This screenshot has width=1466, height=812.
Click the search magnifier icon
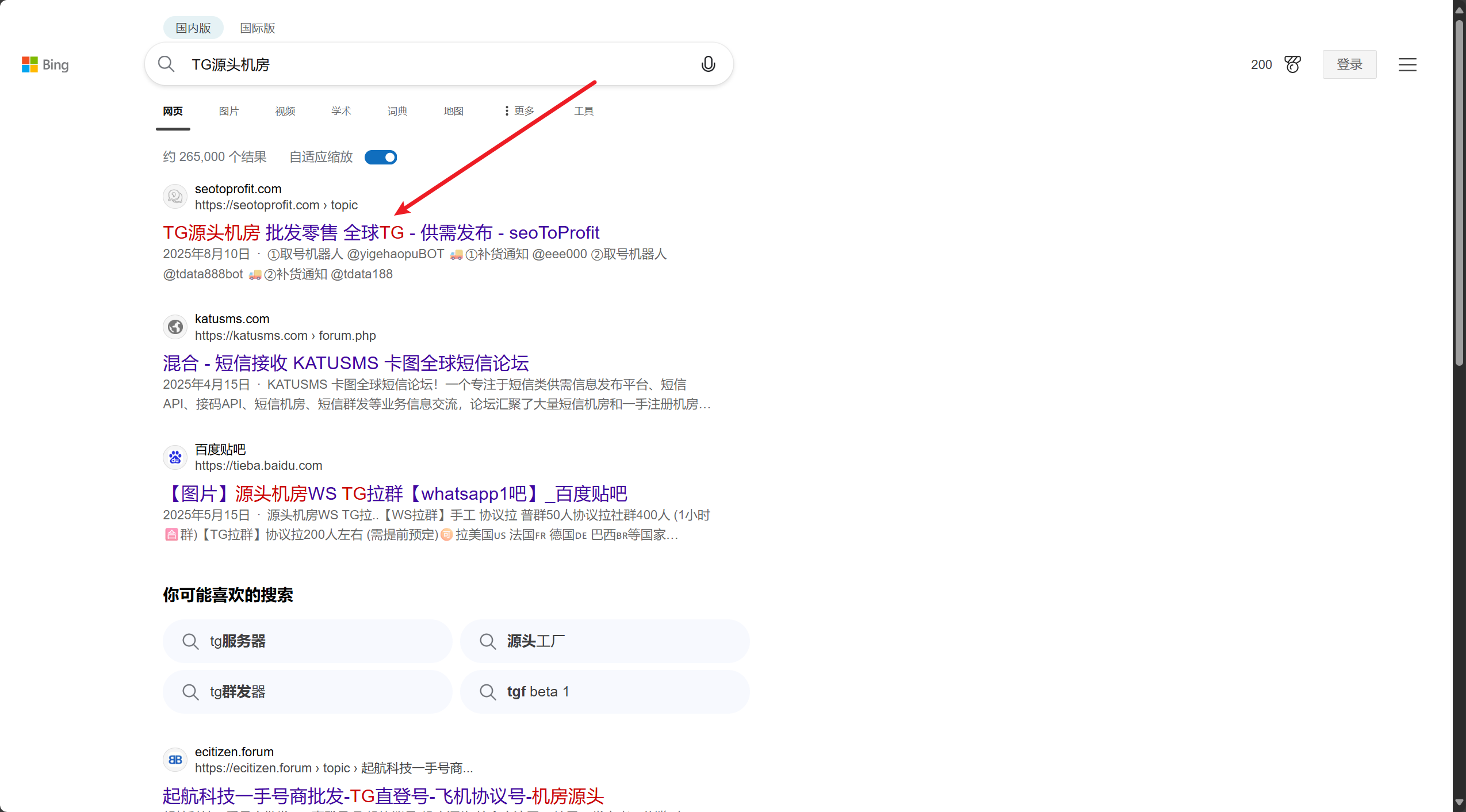166,64
